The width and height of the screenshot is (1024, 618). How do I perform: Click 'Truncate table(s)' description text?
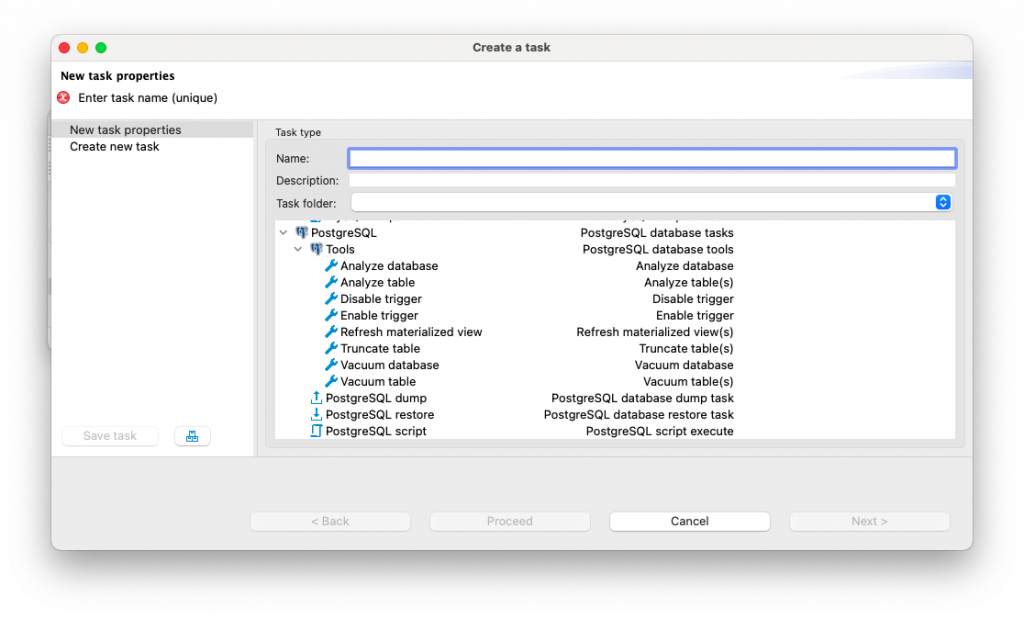coord(686,348)
